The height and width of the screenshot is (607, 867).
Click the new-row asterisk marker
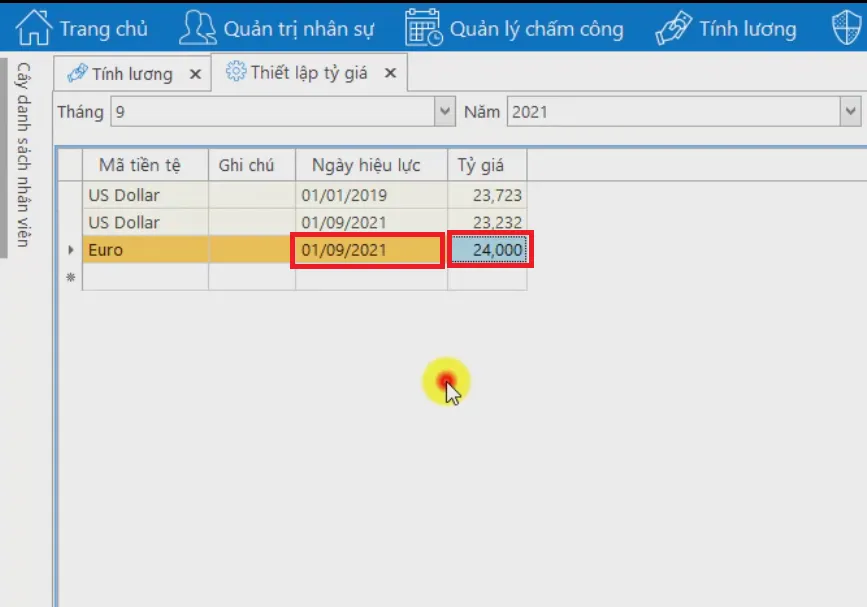71,277
